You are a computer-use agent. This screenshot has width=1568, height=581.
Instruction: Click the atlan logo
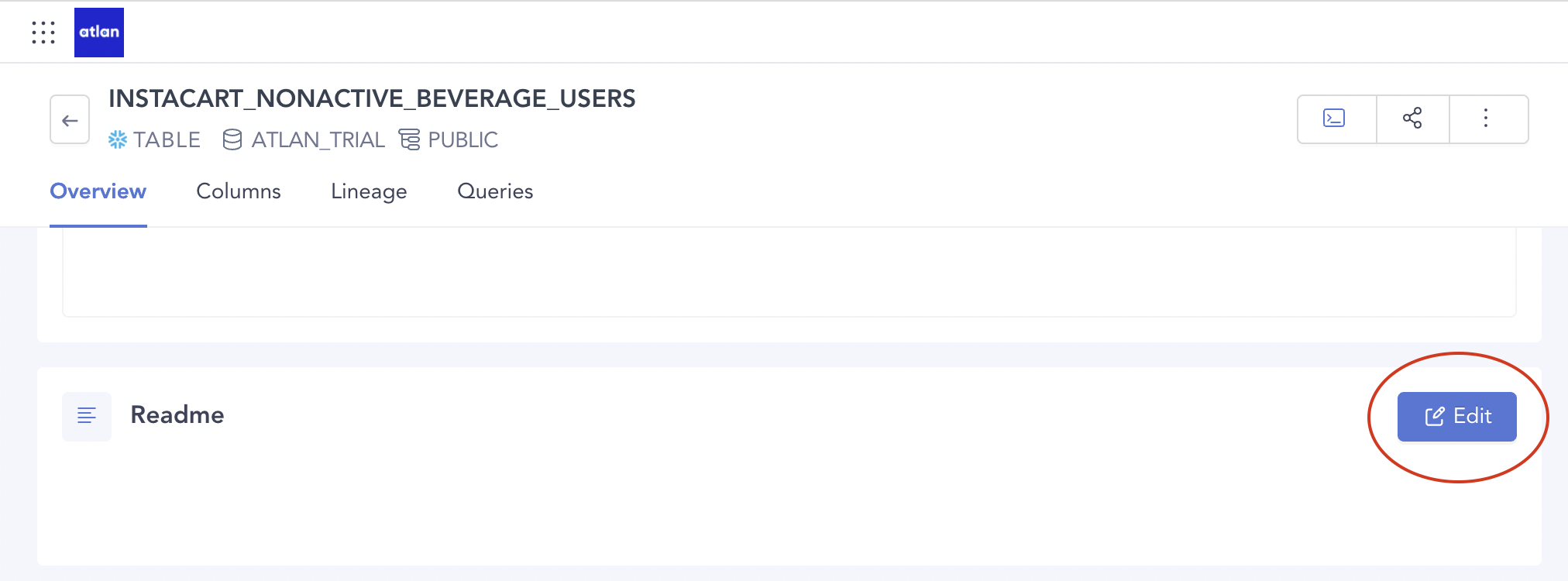pyautogui.click(x=99, y=33)
